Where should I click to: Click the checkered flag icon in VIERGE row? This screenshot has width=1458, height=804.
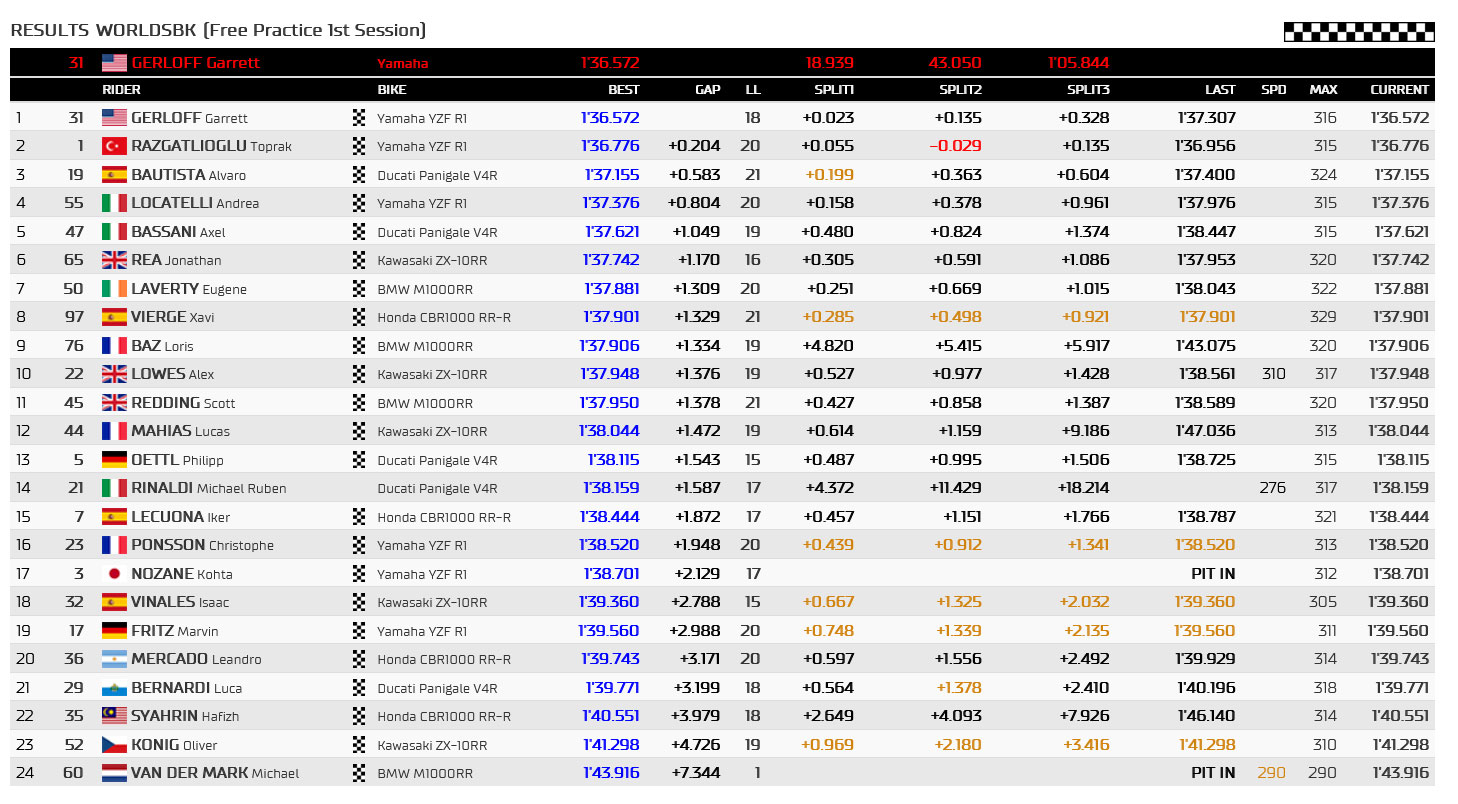click(360, 317)
